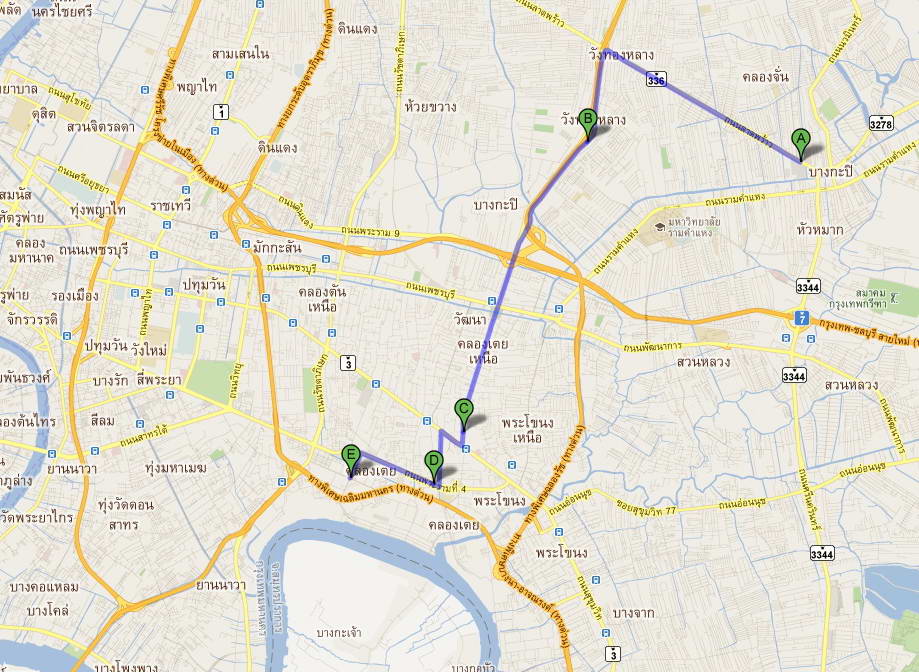Click the หัวหมาก district label
Viewport: 919px width, 672px height.
[820, 230]
